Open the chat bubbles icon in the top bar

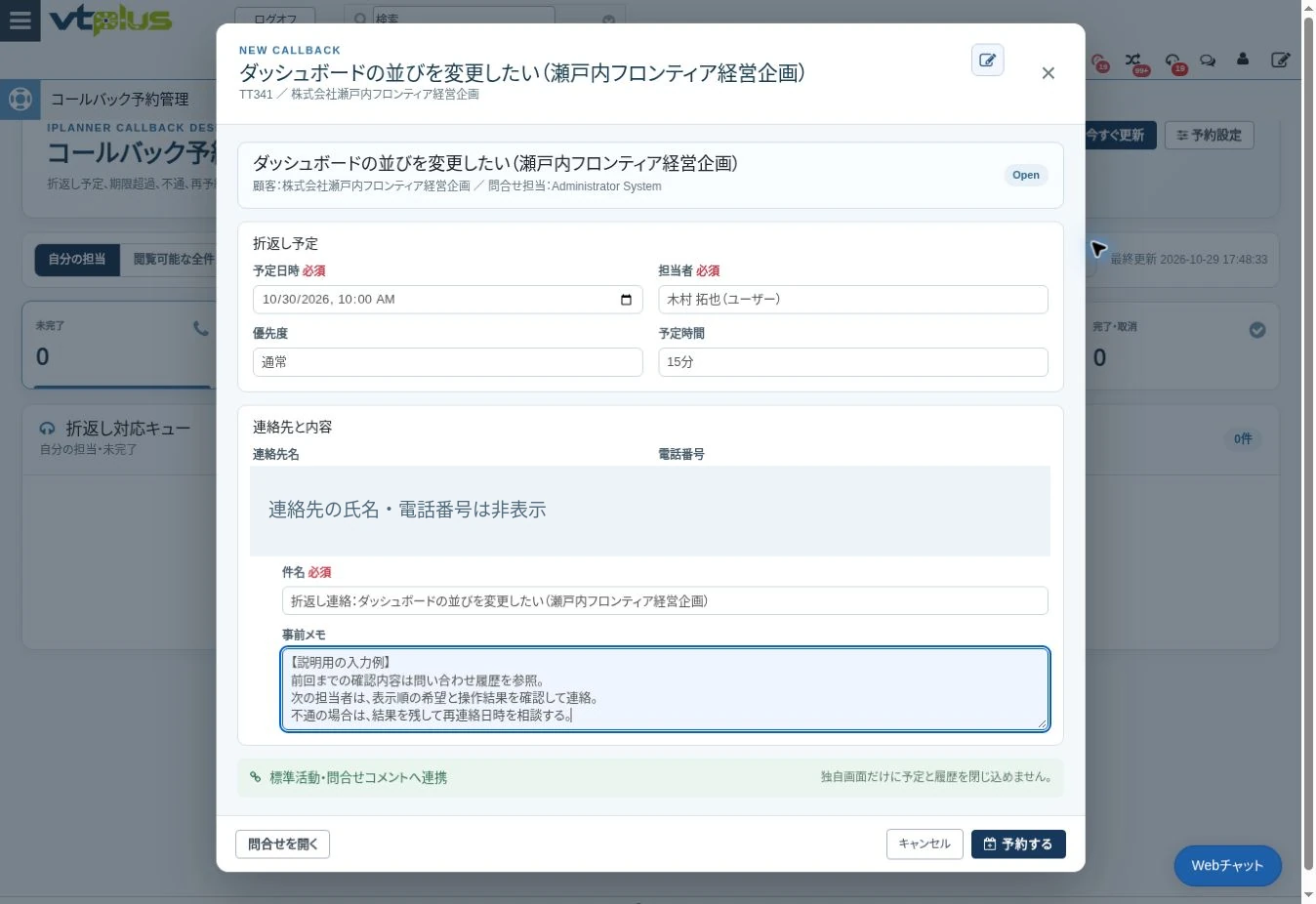[x=1208, y=61]
